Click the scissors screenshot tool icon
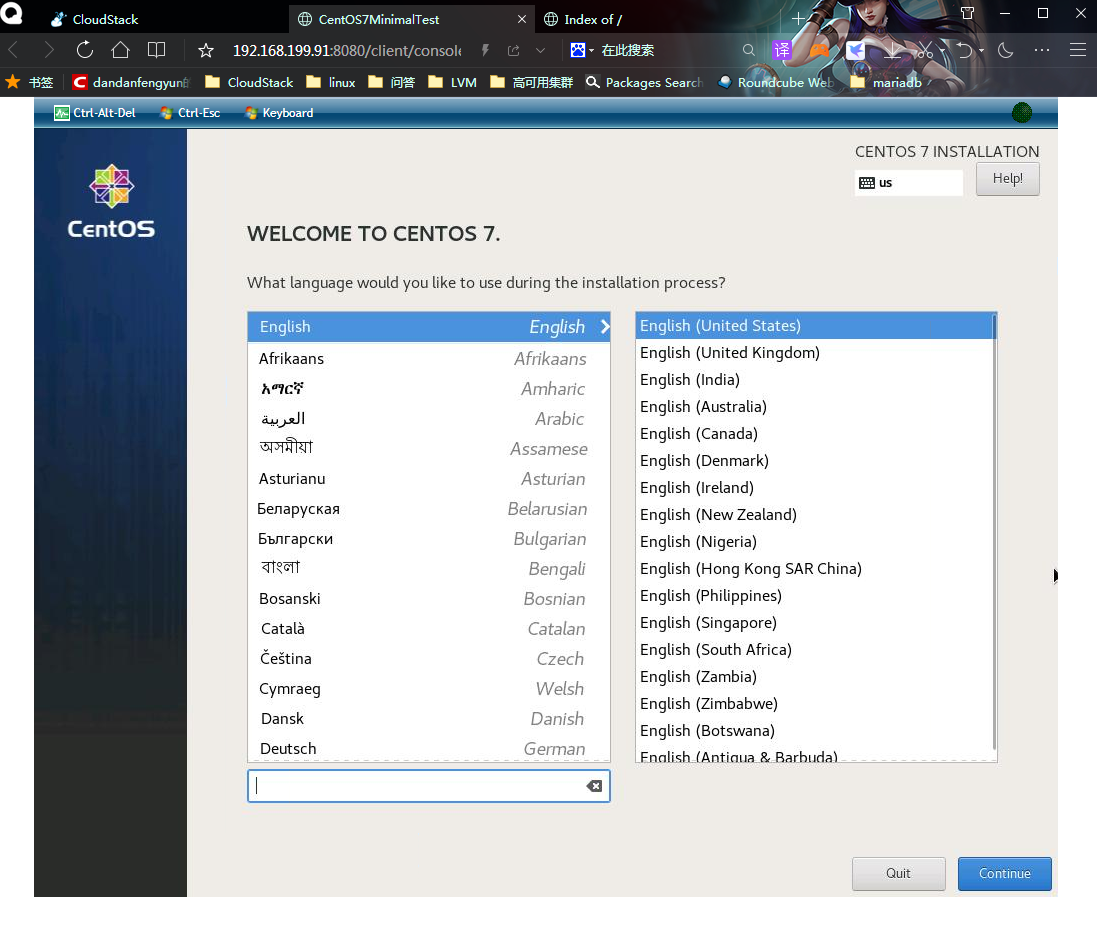 [924, 50]
